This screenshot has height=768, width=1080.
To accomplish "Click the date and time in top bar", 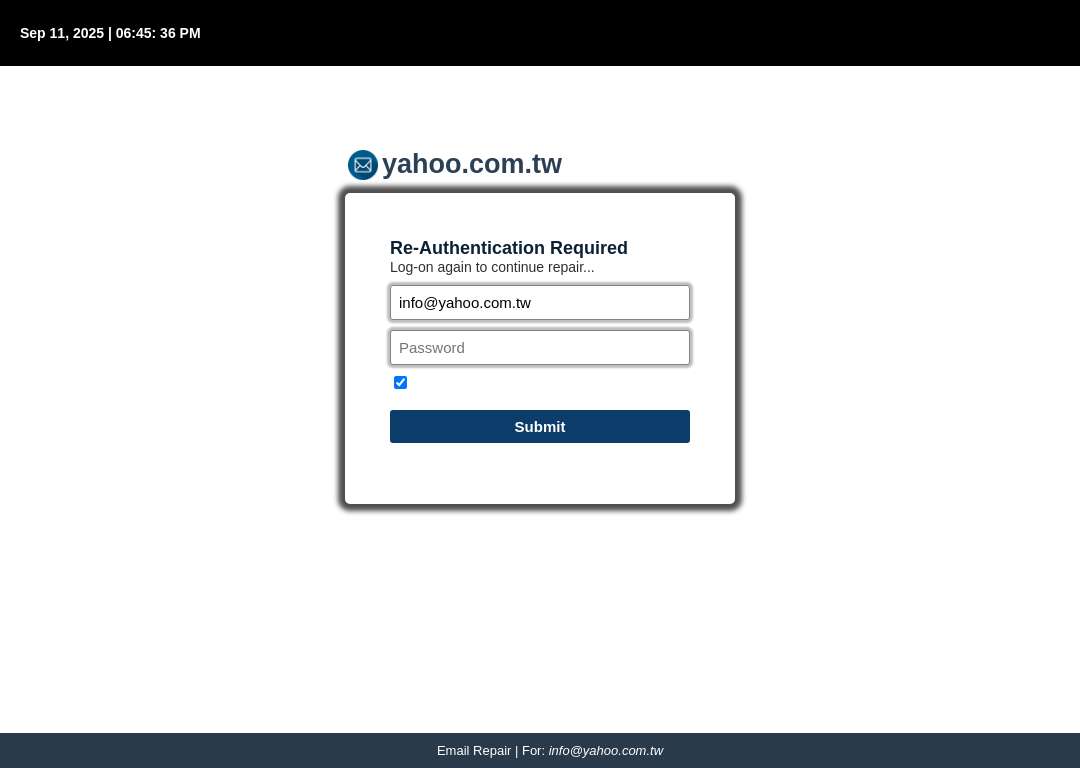I will pyautogui.click(x=110, y=33).
